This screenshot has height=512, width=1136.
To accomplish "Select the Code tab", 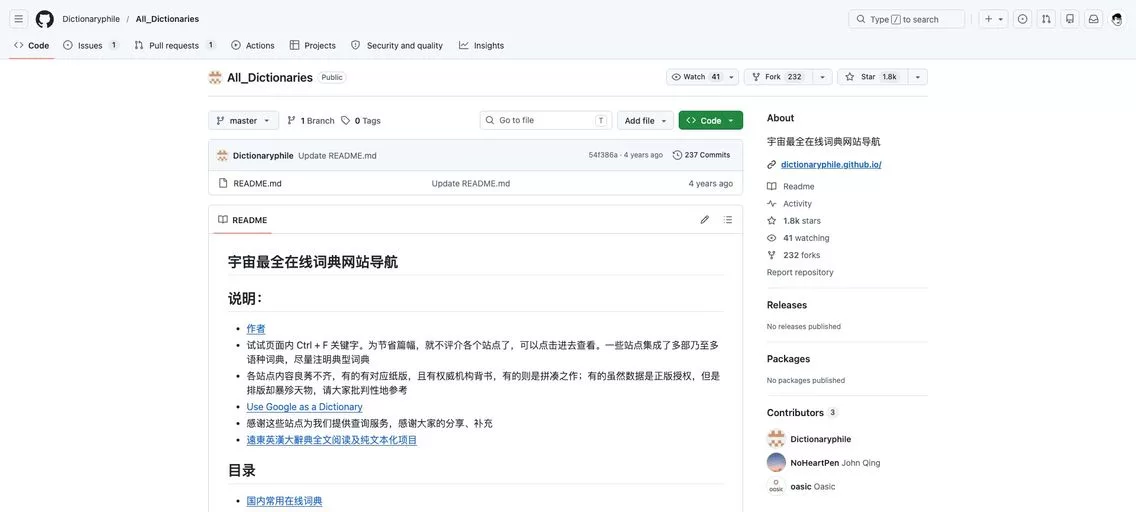I will (32, 46).
